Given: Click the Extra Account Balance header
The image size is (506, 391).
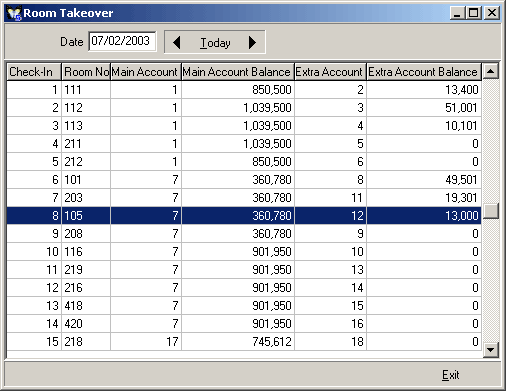Looking at the screenshot, I should point(424,72).
